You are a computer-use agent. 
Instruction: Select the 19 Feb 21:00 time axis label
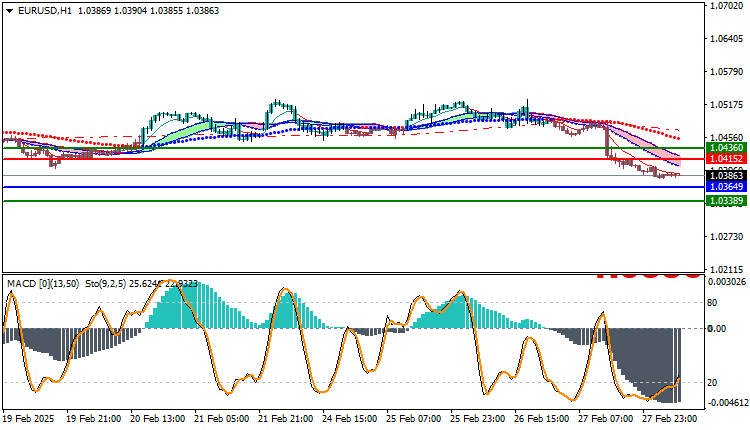pyautogui.click(x=94, y=419)
